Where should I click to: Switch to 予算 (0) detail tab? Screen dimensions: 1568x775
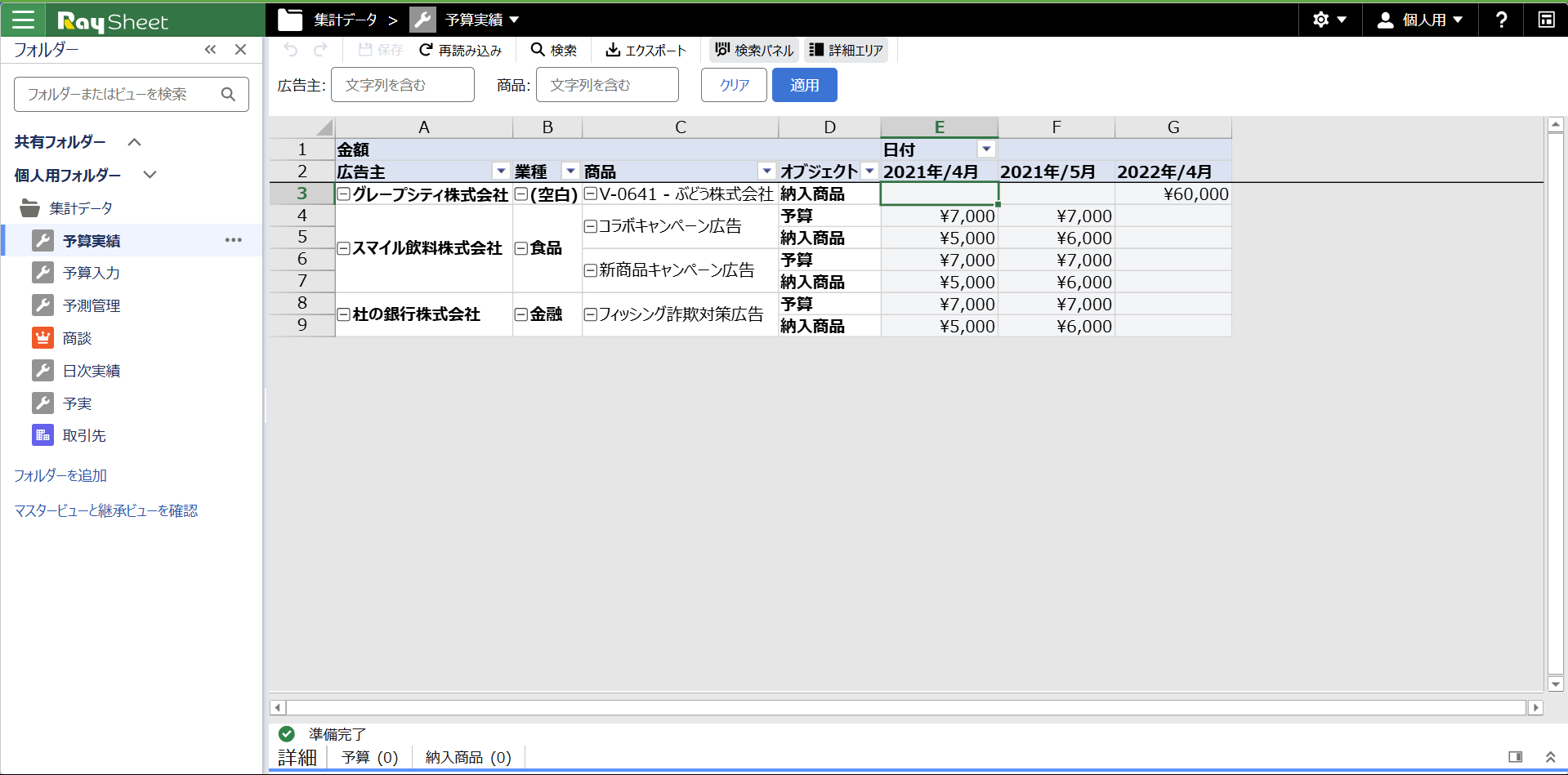point(369,758)
